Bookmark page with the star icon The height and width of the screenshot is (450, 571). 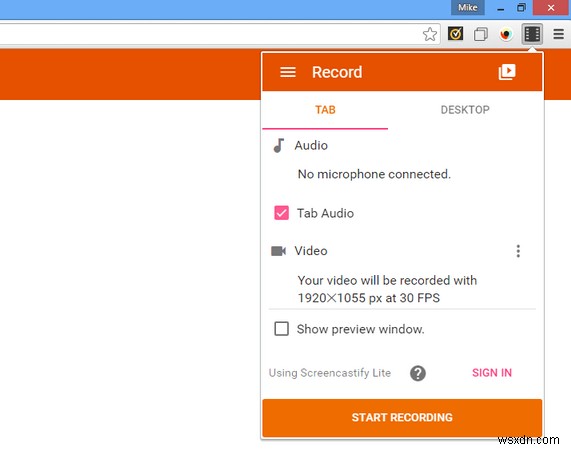[x=430, y=35]
